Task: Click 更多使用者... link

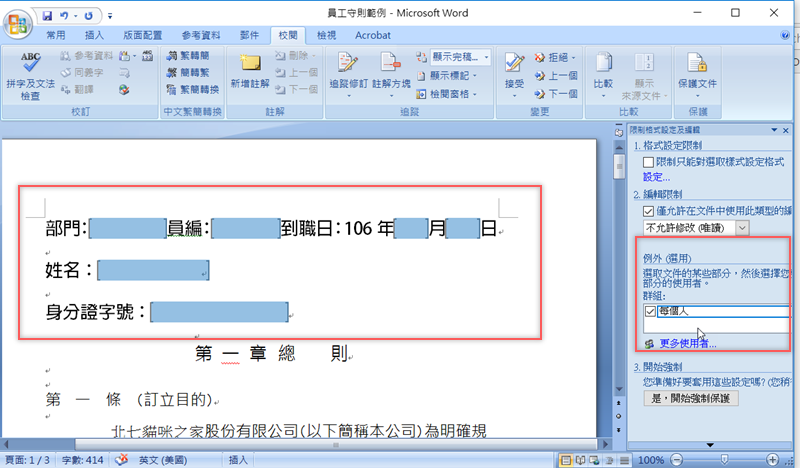Action: tap(688, 344)
